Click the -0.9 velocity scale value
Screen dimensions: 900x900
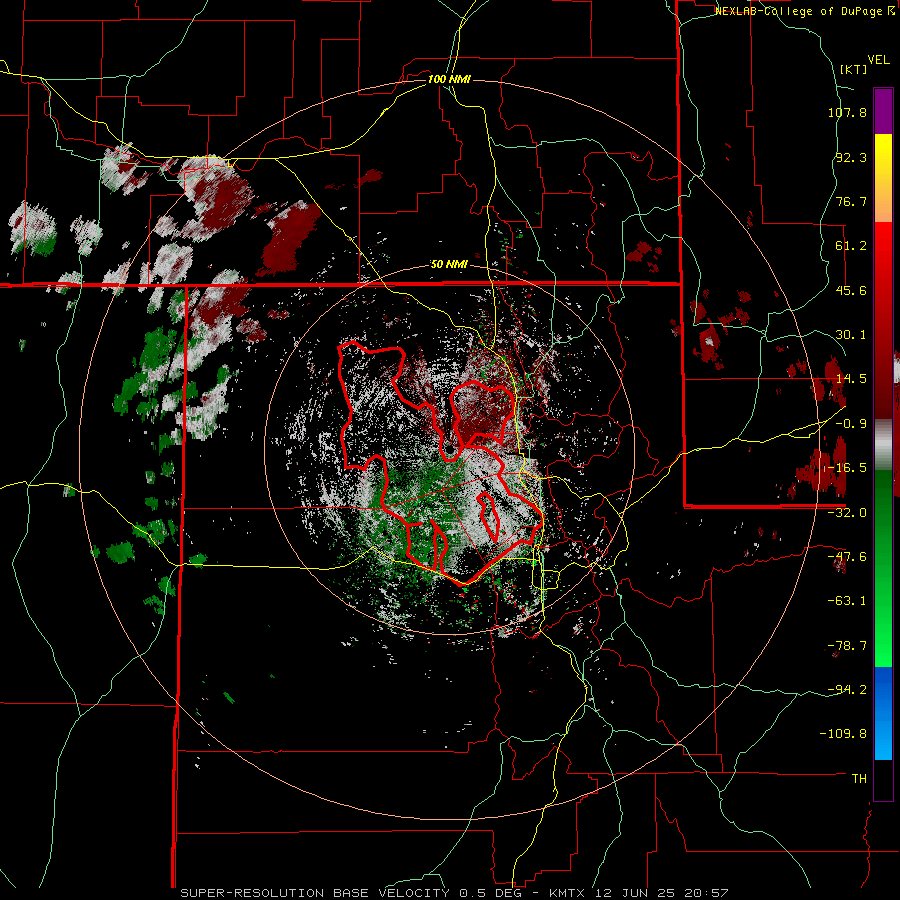click(x=851, y=424)
